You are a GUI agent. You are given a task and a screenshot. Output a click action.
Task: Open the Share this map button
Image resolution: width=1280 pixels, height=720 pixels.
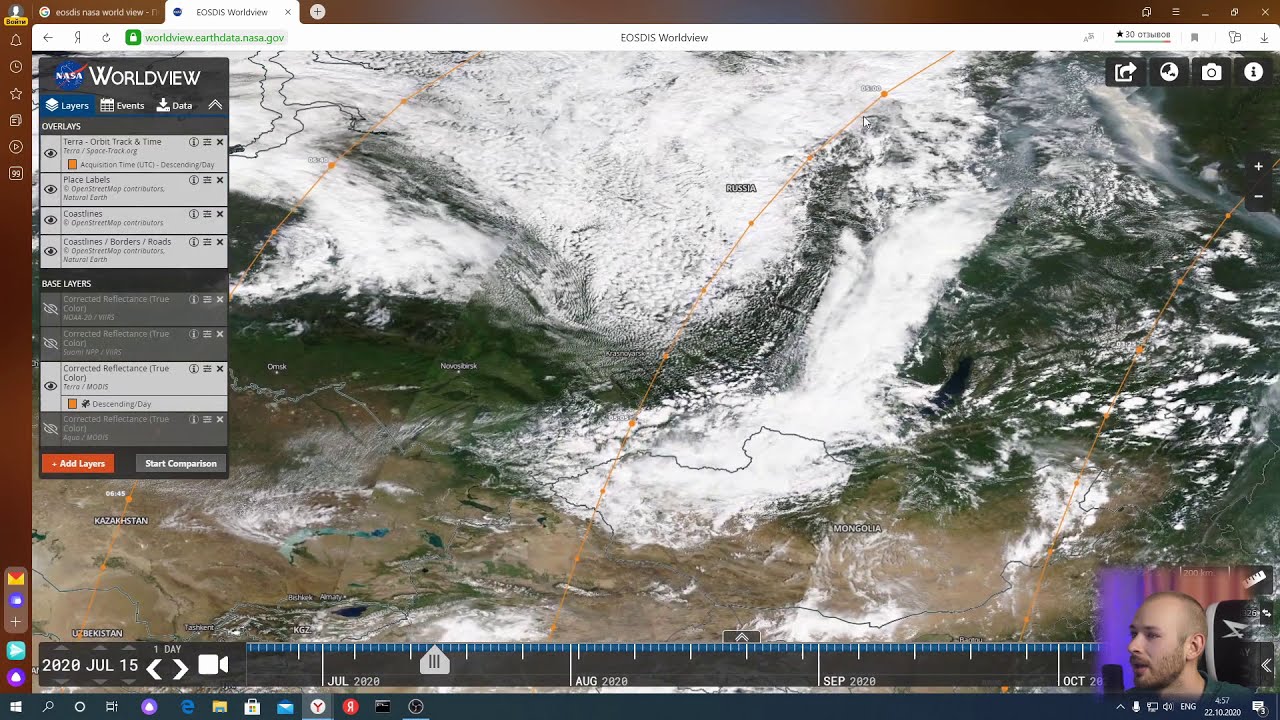coord(1126,72)
